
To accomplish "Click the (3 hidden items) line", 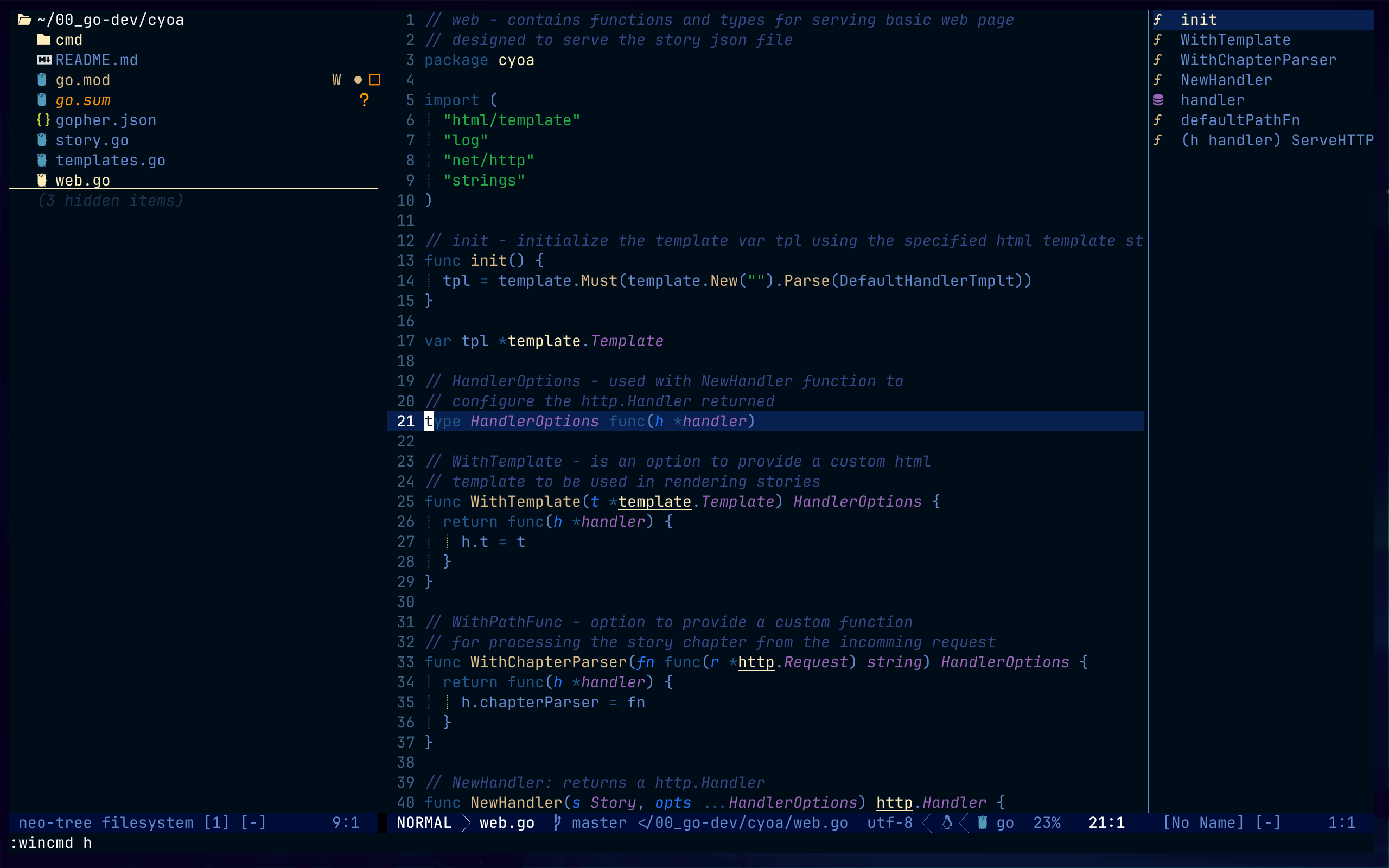I will [110, 201].
